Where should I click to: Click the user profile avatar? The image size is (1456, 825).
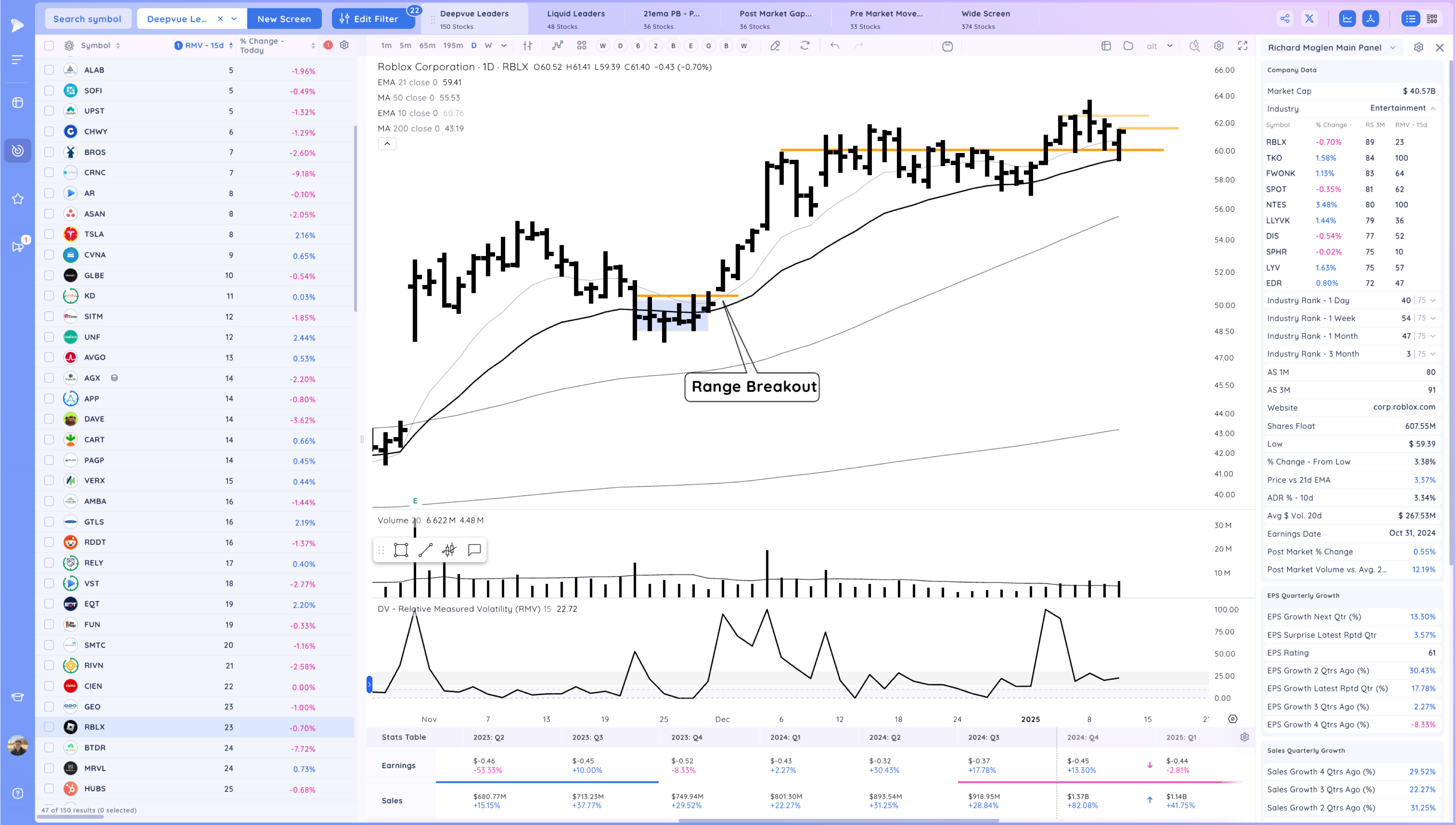[17, 745]
